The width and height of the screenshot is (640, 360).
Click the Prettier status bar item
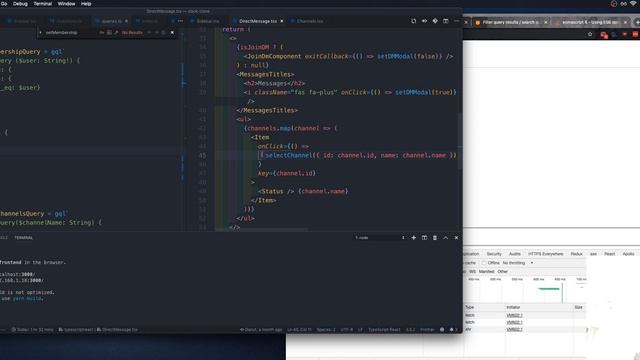pyautogui.click(x=427, y=330)
